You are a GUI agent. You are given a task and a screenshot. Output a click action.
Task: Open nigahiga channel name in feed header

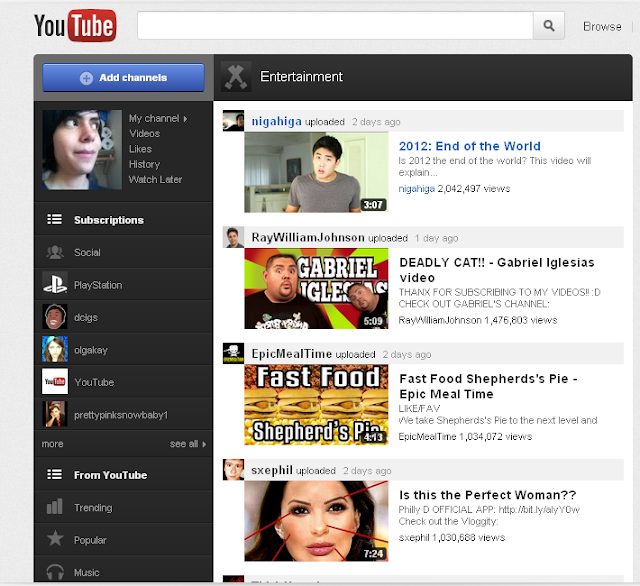[276, 121]
